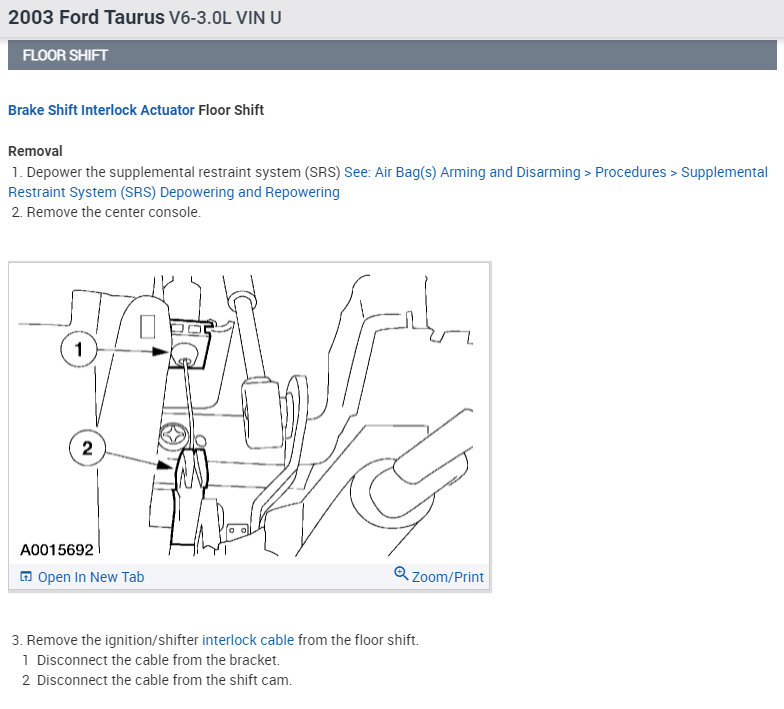Screen dimensions: 784x709
Task: Click 'Depower the supplemental restraint system (SRS)' text
Action: point(183,172)
